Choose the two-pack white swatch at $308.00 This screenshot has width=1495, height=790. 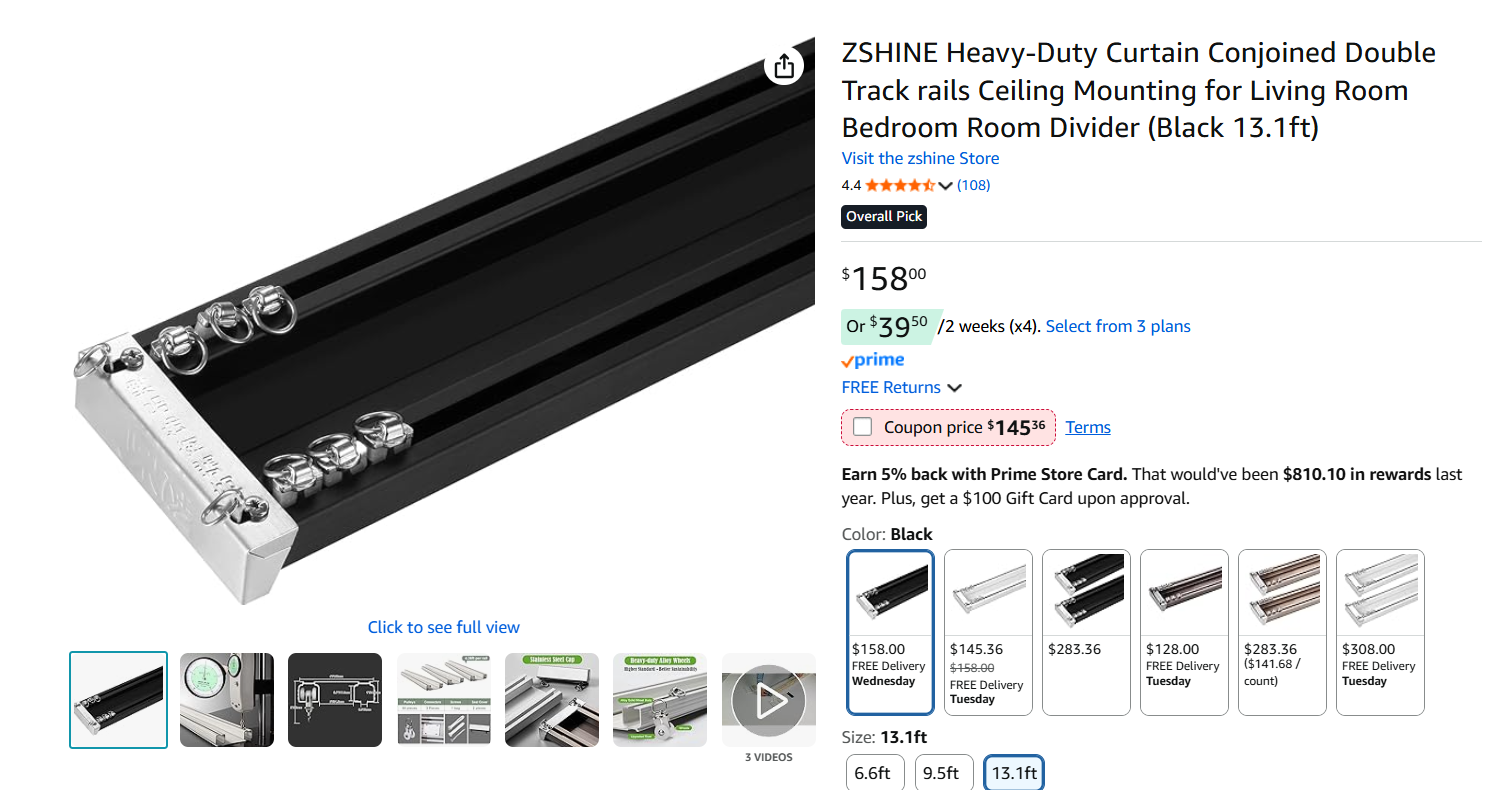coord(1380,632)
